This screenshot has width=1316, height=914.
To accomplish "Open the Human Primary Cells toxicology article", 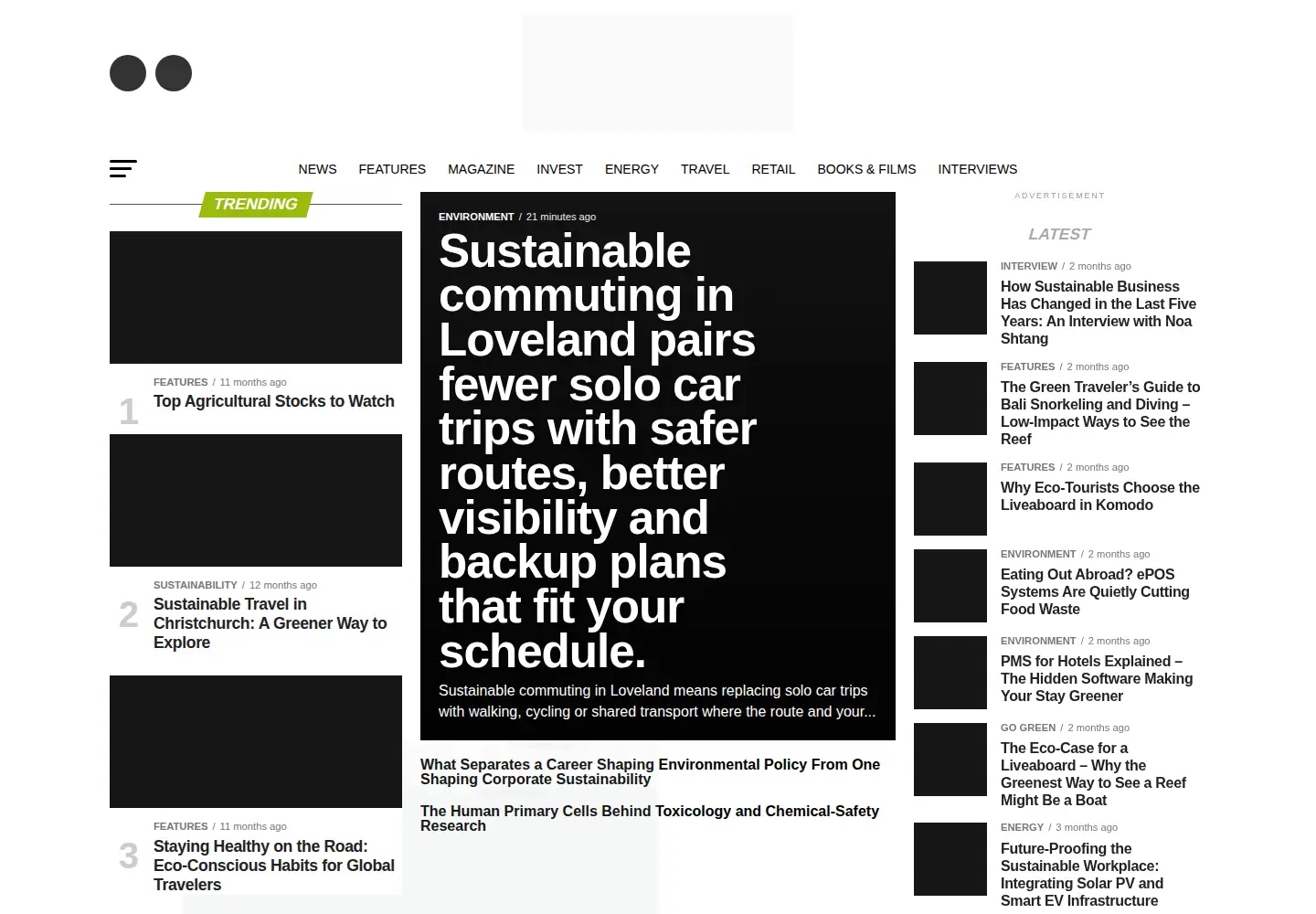I will pyautogui.click(x=649, y=818).
